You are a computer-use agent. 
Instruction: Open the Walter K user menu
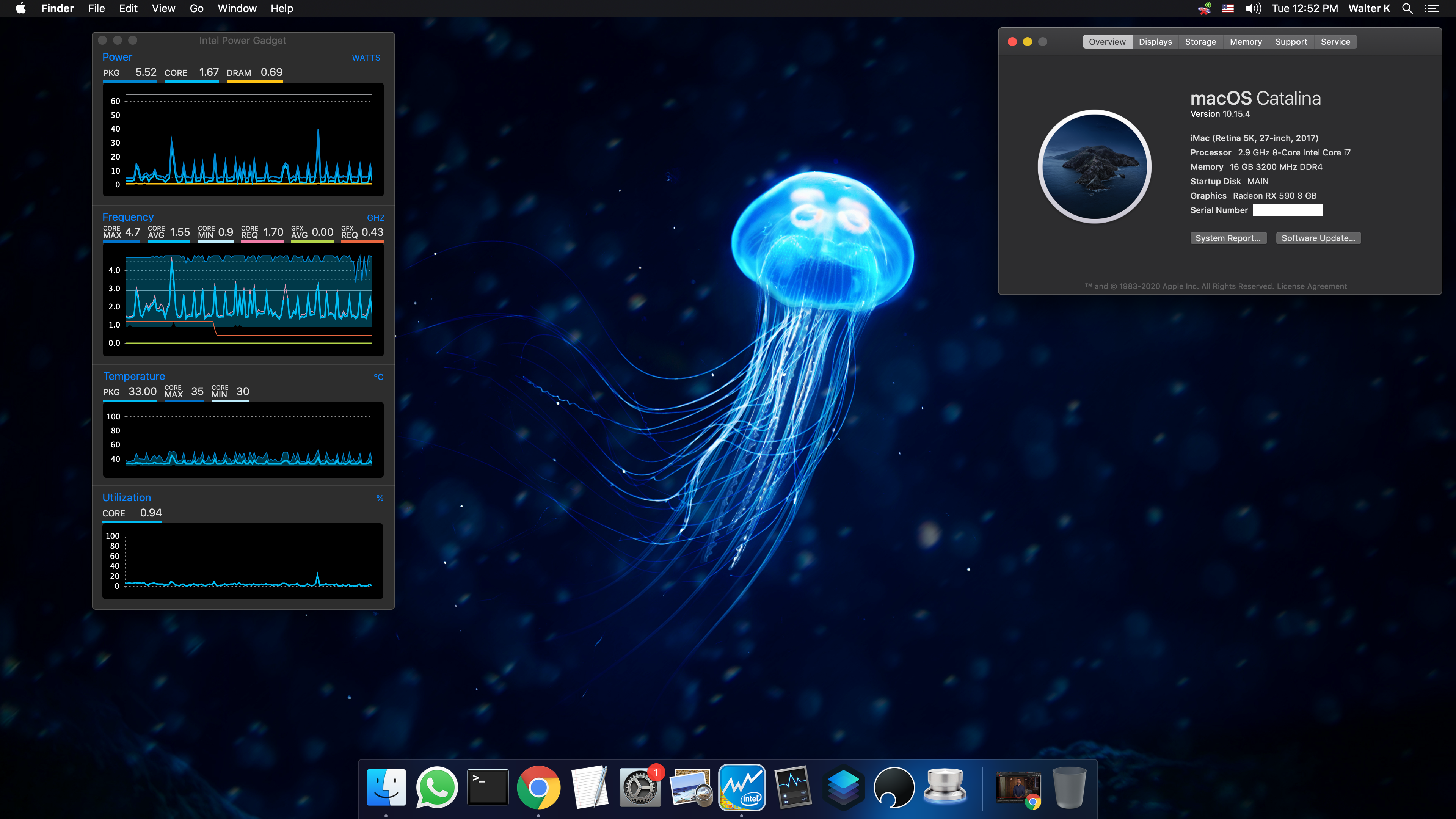[x=1369, y=8]
